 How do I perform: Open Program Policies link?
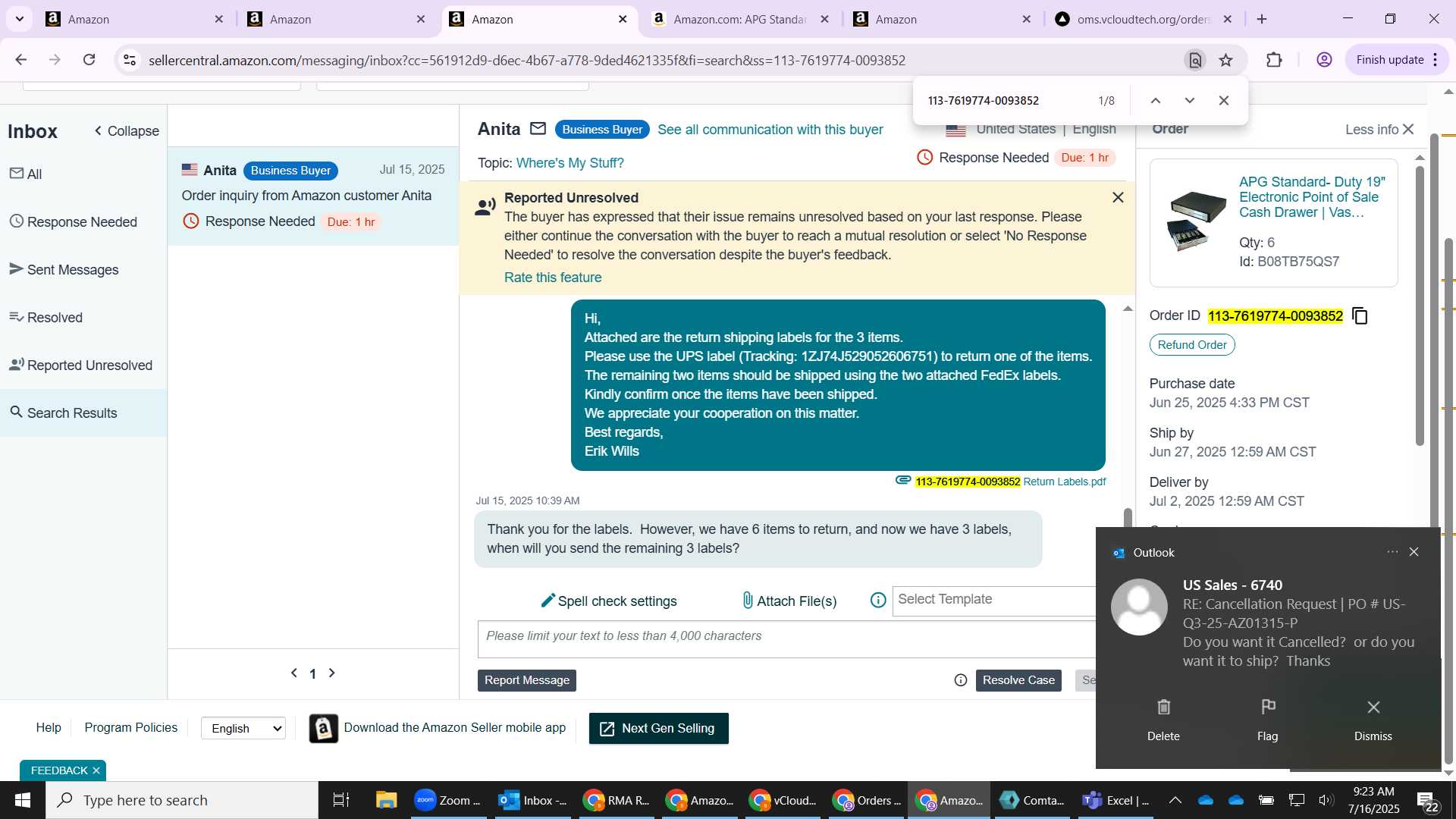pos(131,727)
